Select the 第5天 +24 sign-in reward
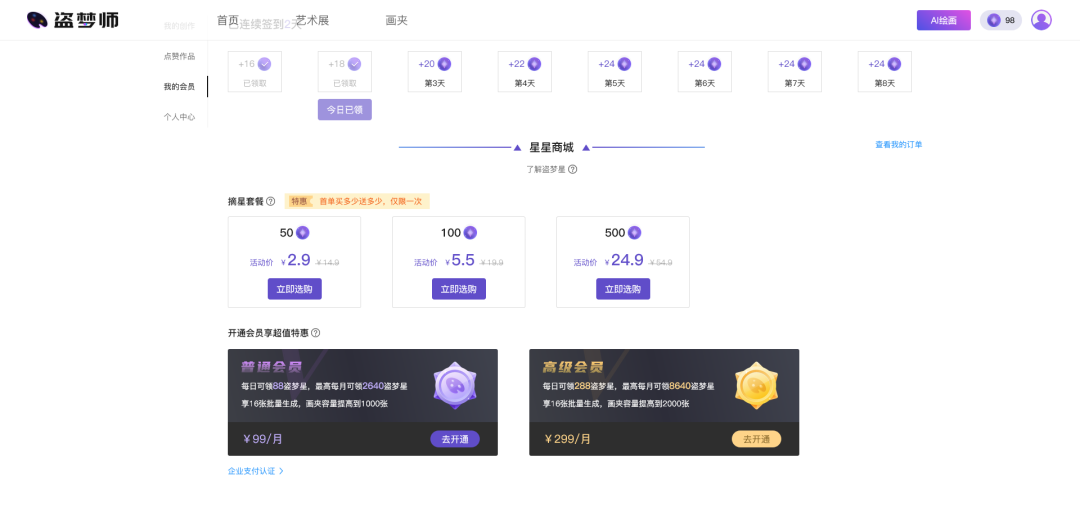The height and width of the screenshot is (521, 1080). pos(615,71)
